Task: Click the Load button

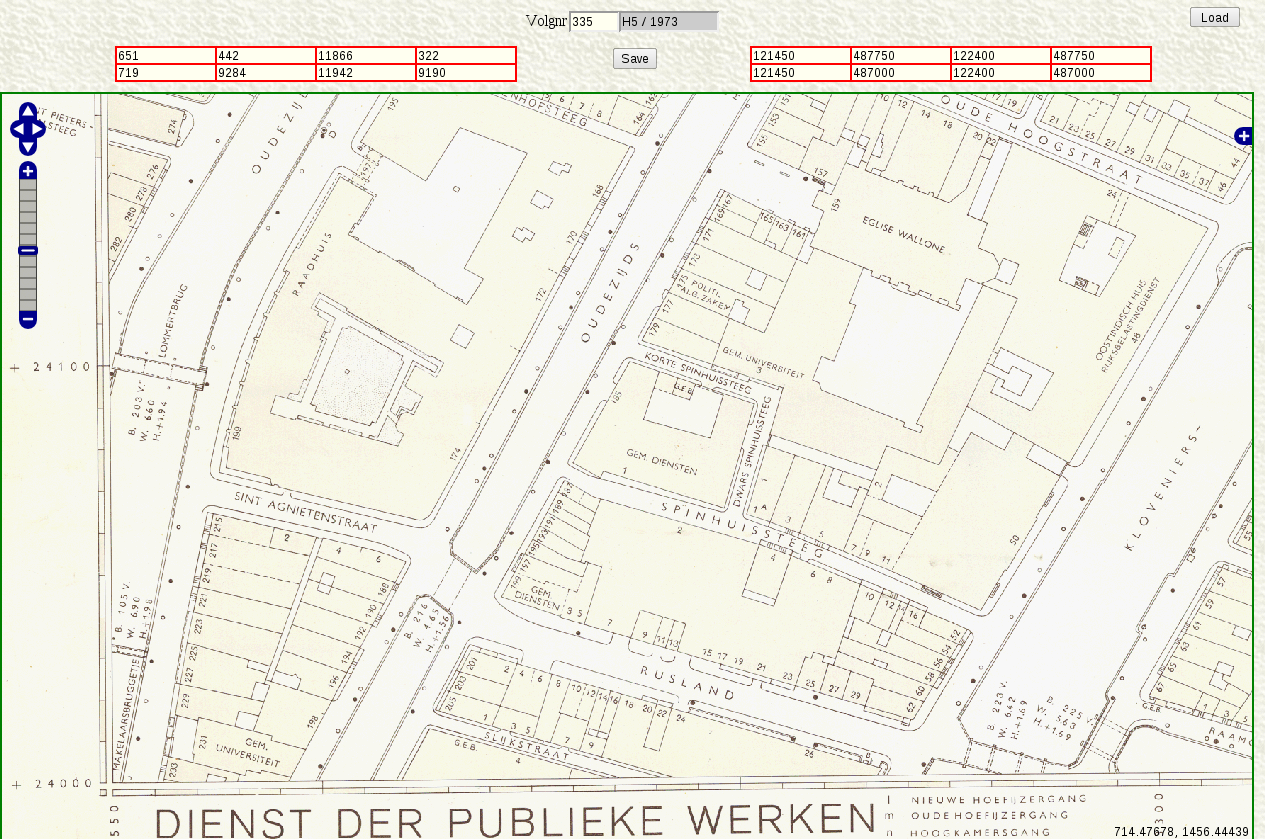Action: click(1215, 17)
